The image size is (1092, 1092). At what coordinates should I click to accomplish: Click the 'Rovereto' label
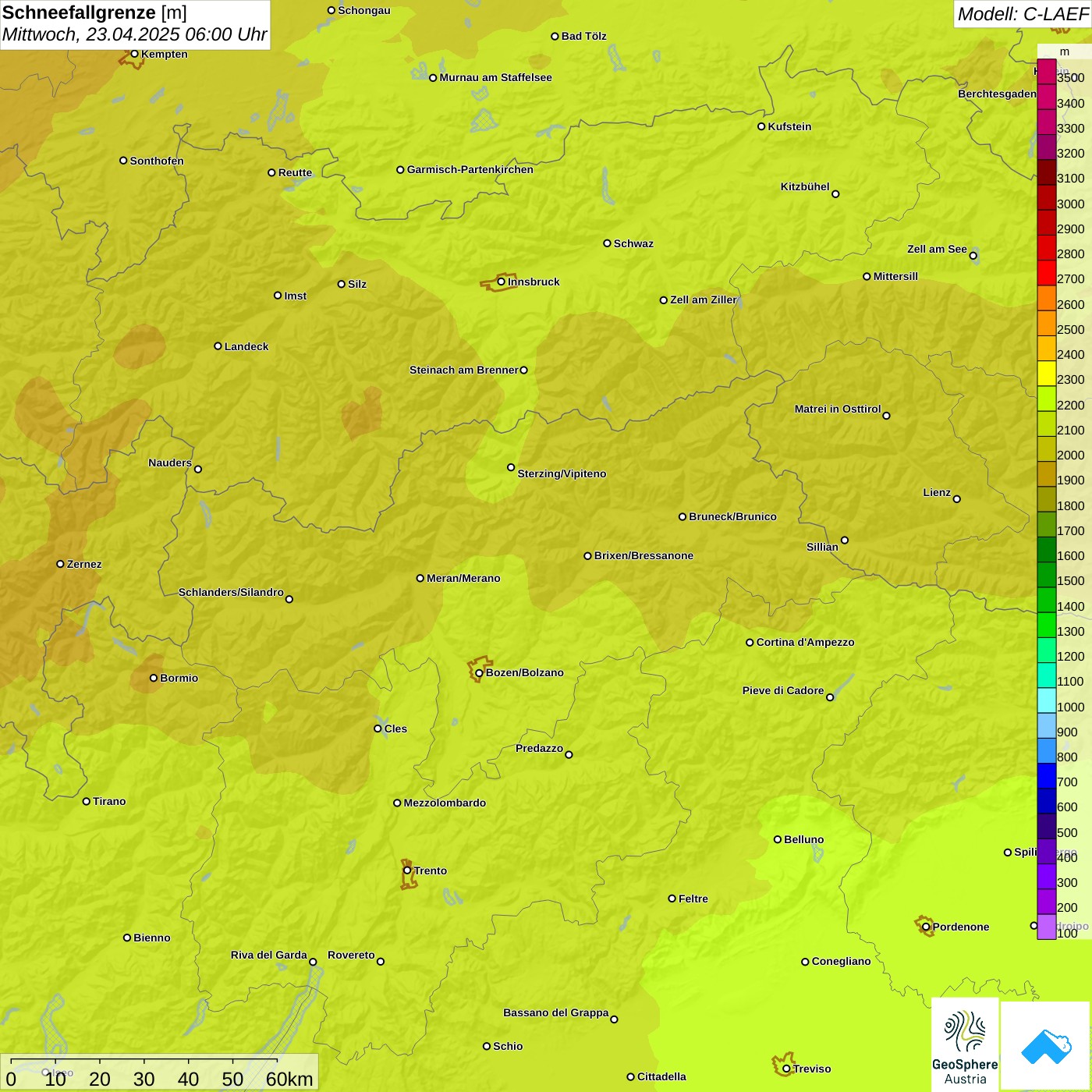point(351,955)
